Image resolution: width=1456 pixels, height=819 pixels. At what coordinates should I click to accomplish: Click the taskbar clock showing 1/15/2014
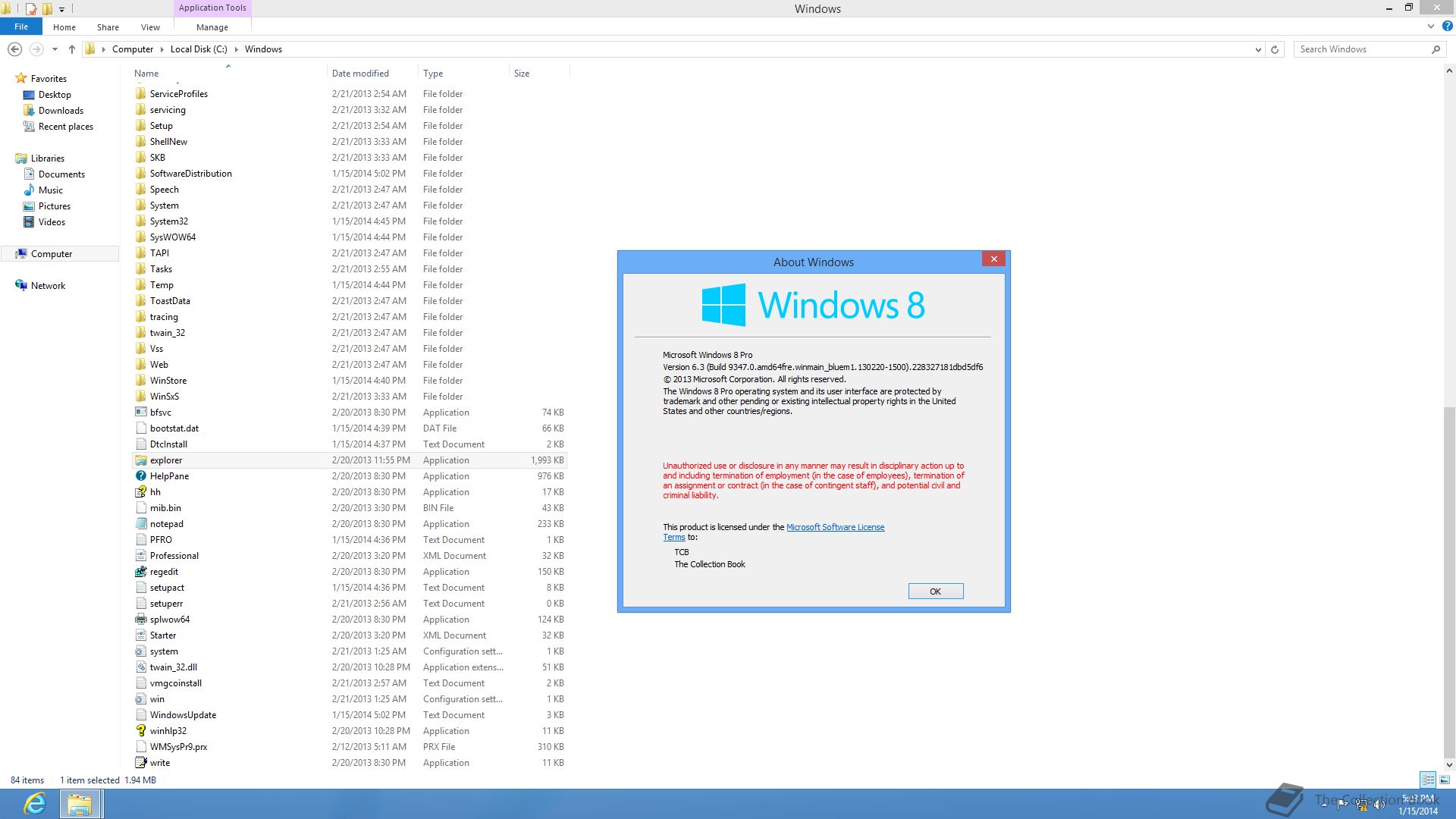1418,805
